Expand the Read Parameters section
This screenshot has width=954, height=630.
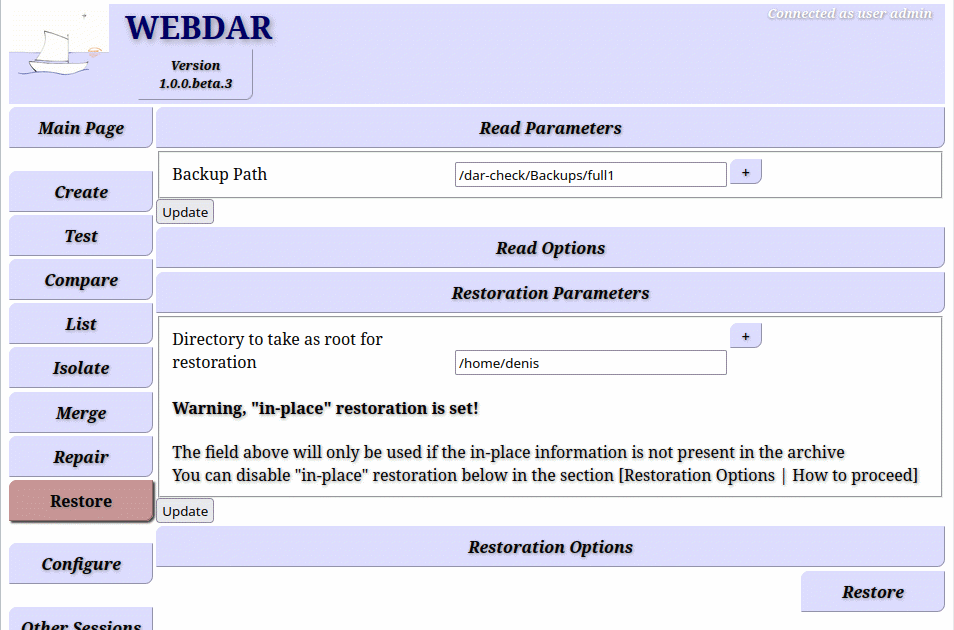tap(550, 128)
